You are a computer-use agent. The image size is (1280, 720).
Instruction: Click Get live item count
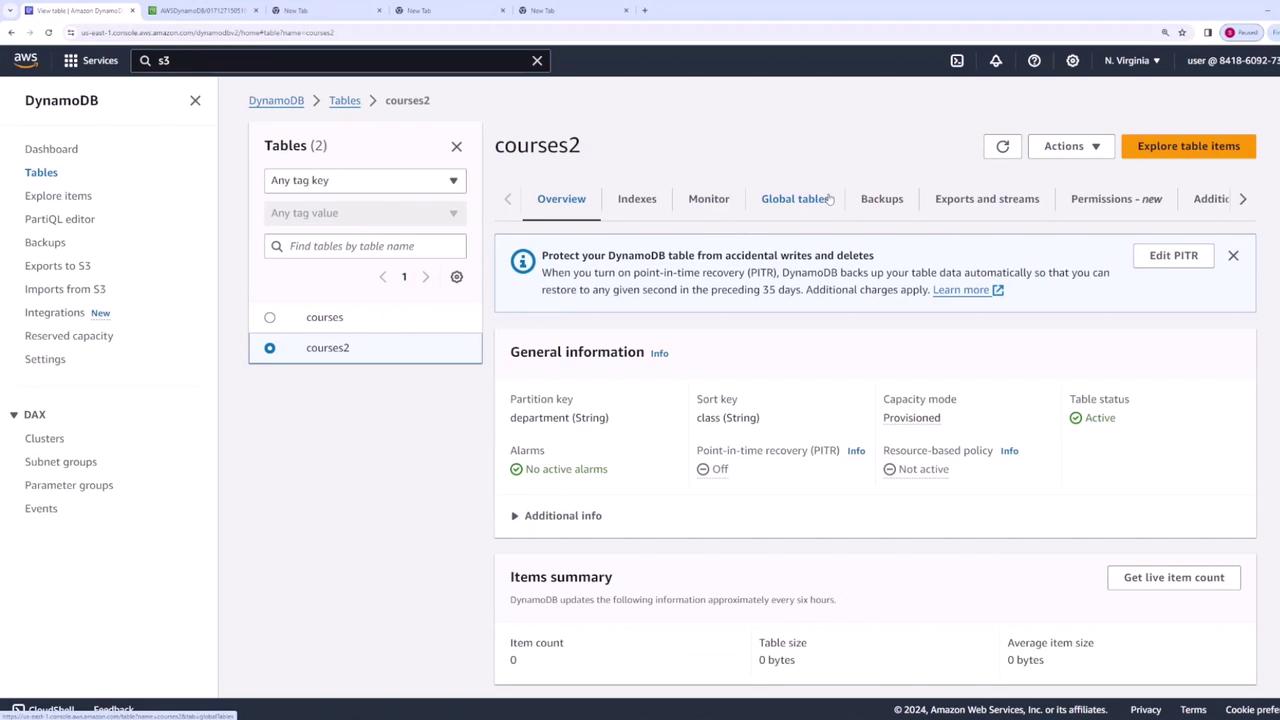[1174, 578]
